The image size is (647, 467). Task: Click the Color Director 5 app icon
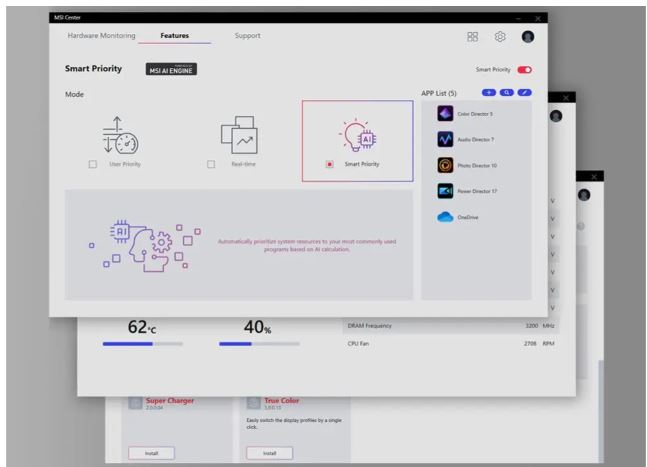[x=445, y=113]
